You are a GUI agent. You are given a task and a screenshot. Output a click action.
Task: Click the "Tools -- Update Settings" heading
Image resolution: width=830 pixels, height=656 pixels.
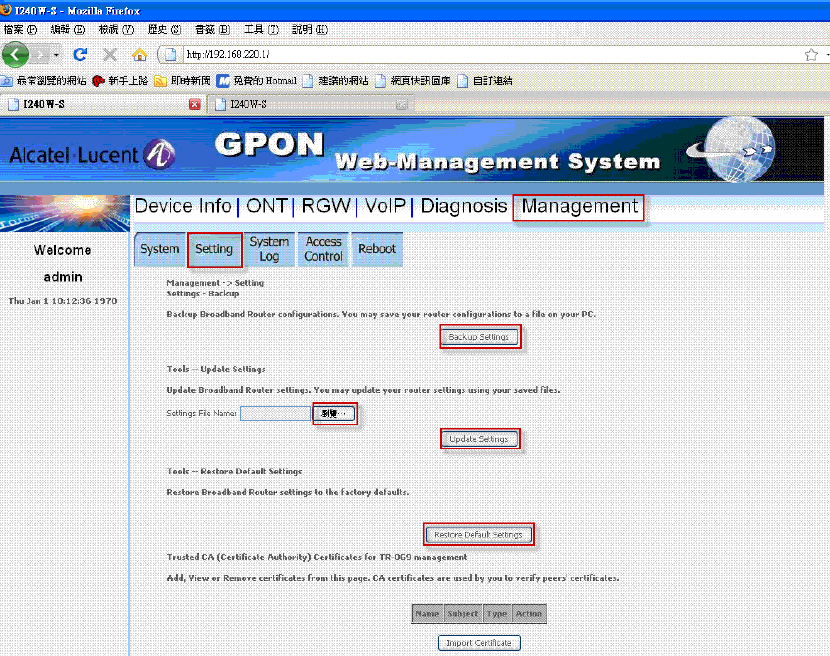pos(216,369)
